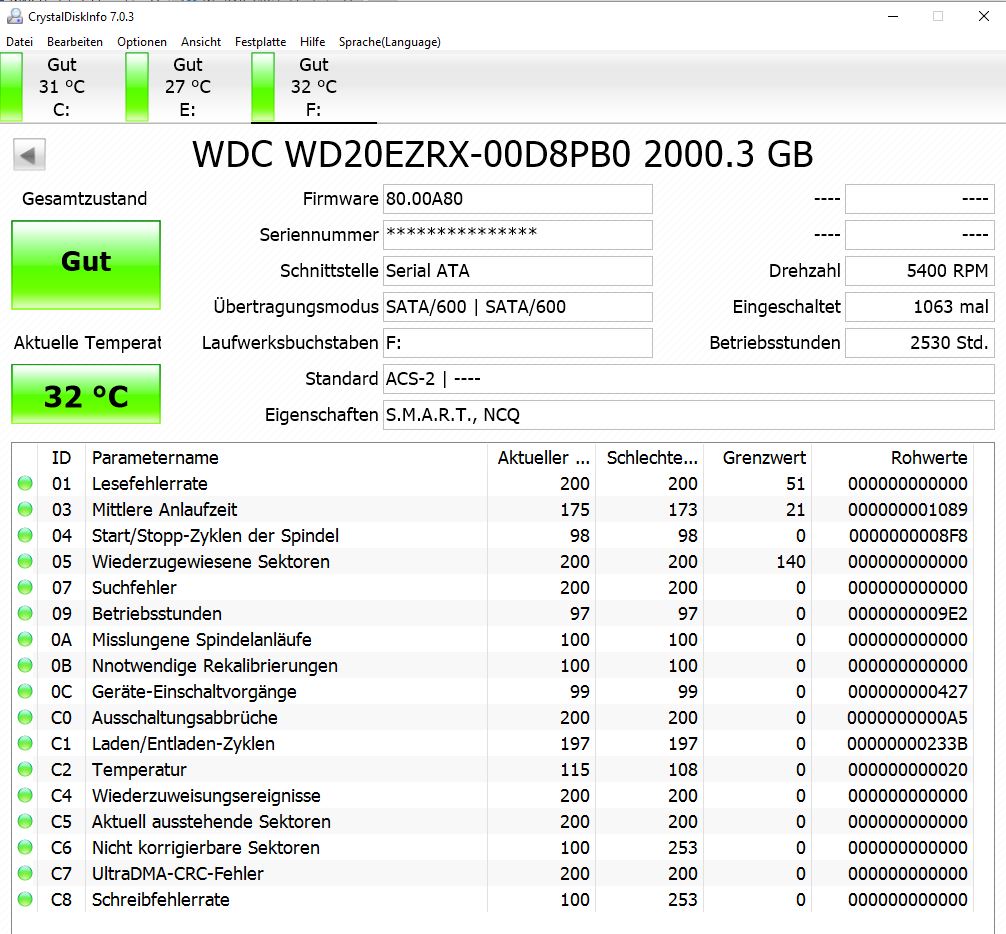Click the Laufwerksbuchstaben field F:

pyautogui.click(x=518, y=343)
